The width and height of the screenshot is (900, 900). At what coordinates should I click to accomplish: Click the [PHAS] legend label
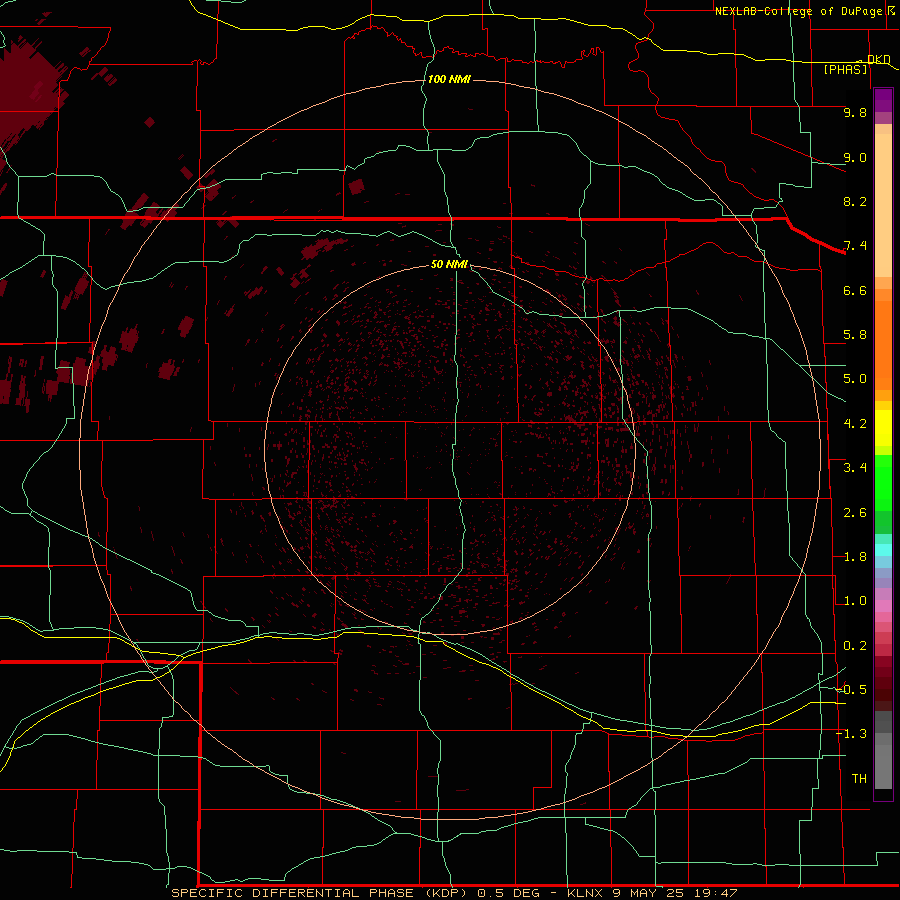tap(845, 69)
